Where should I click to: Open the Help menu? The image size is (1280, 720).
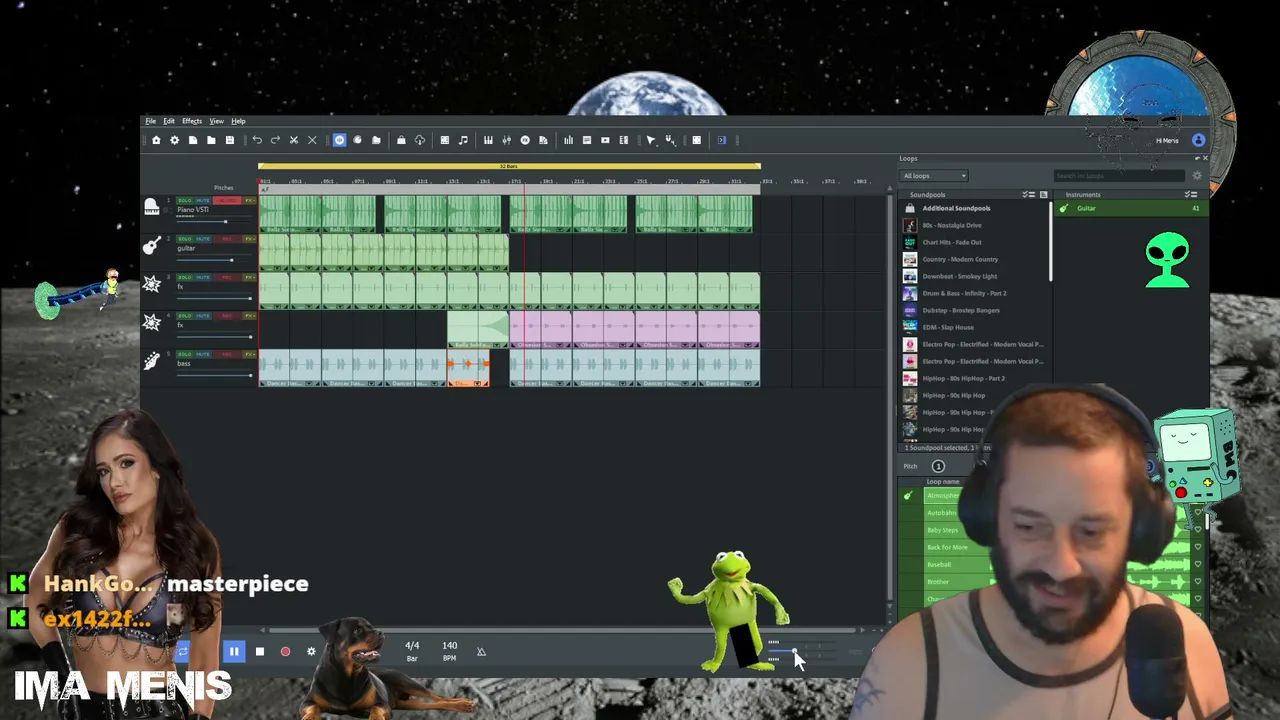click(238, 121)
